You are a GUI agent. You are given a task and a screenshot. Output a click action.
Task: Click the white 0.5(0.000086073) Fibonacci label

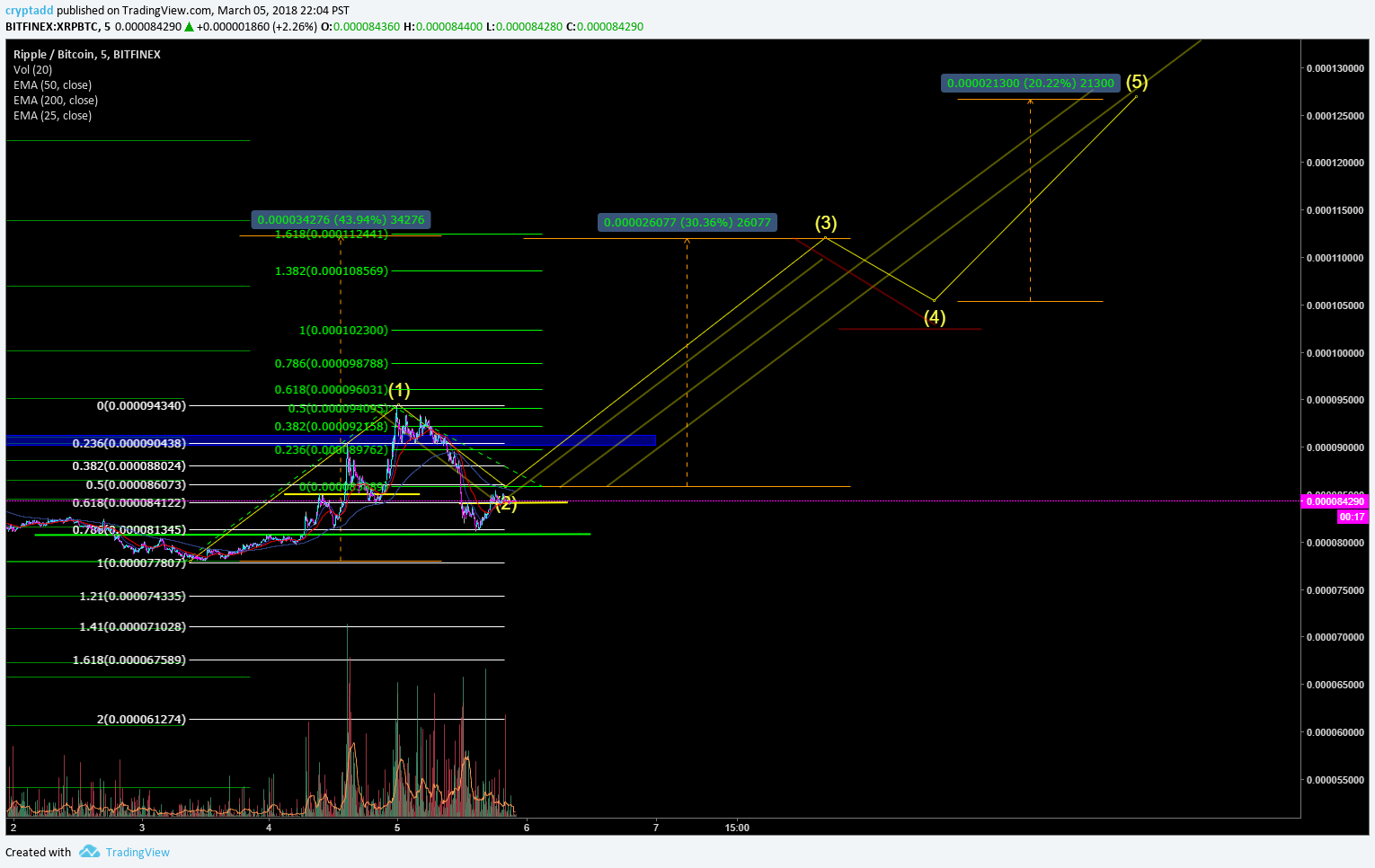click(x=137, y=485)
